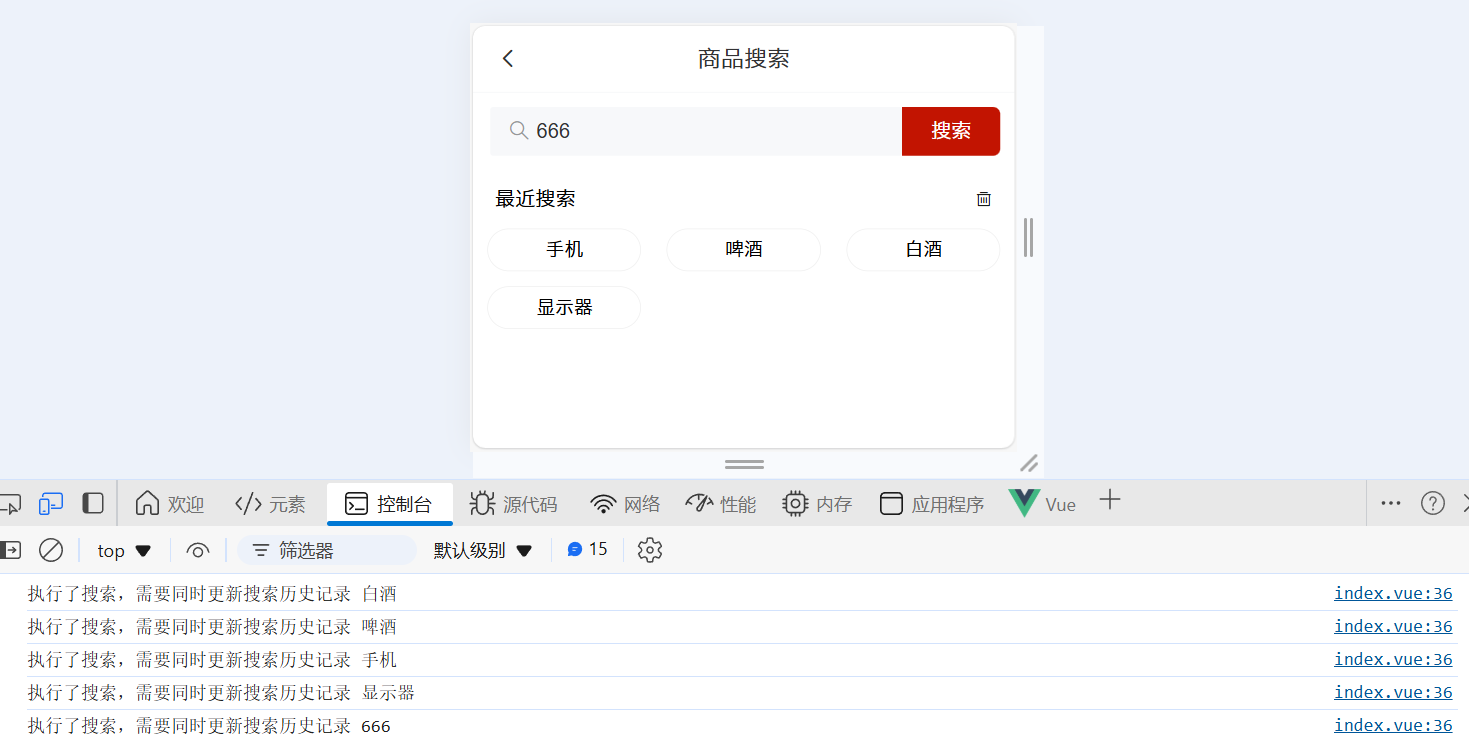
Task: Click the console log text ending 666
Action: coord(209,726)
